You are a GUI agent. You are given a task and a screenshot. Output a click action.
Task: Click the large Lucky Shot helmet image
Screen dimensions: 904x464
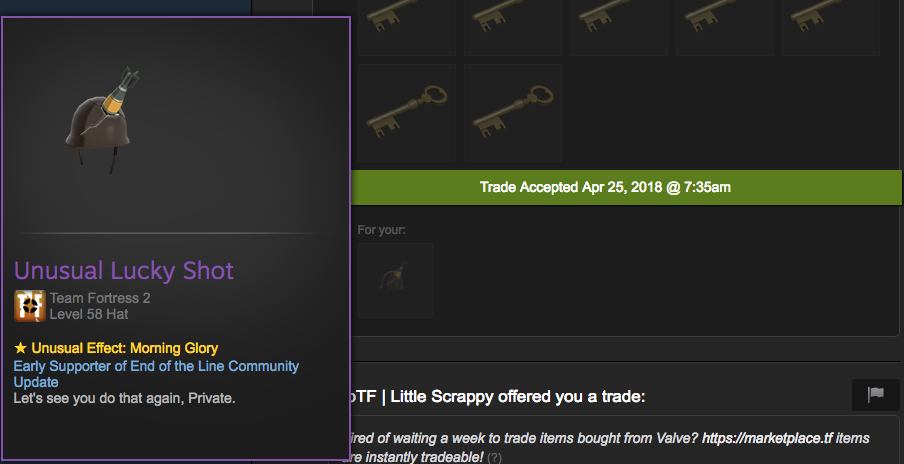[x=102, y=119]
